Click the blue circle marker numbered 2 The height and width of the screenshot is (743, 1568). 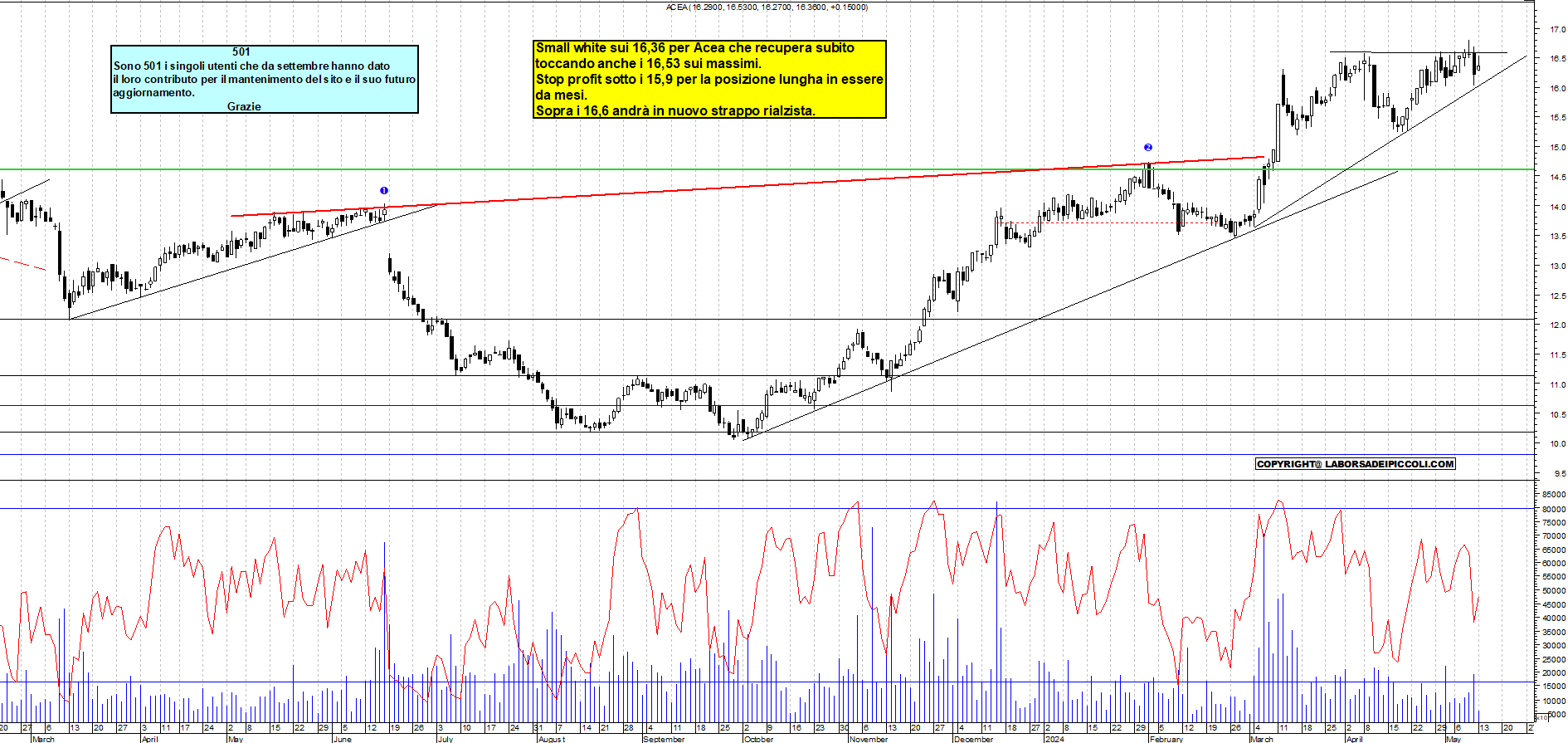click(x=1148, y=147)
